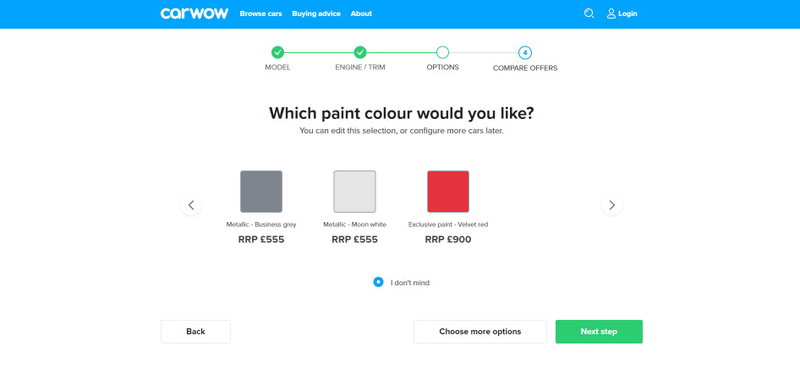The width and height of the screenshot is (800, 368).
Task: Click the Model step checkmark
Action: coord(278,52)
